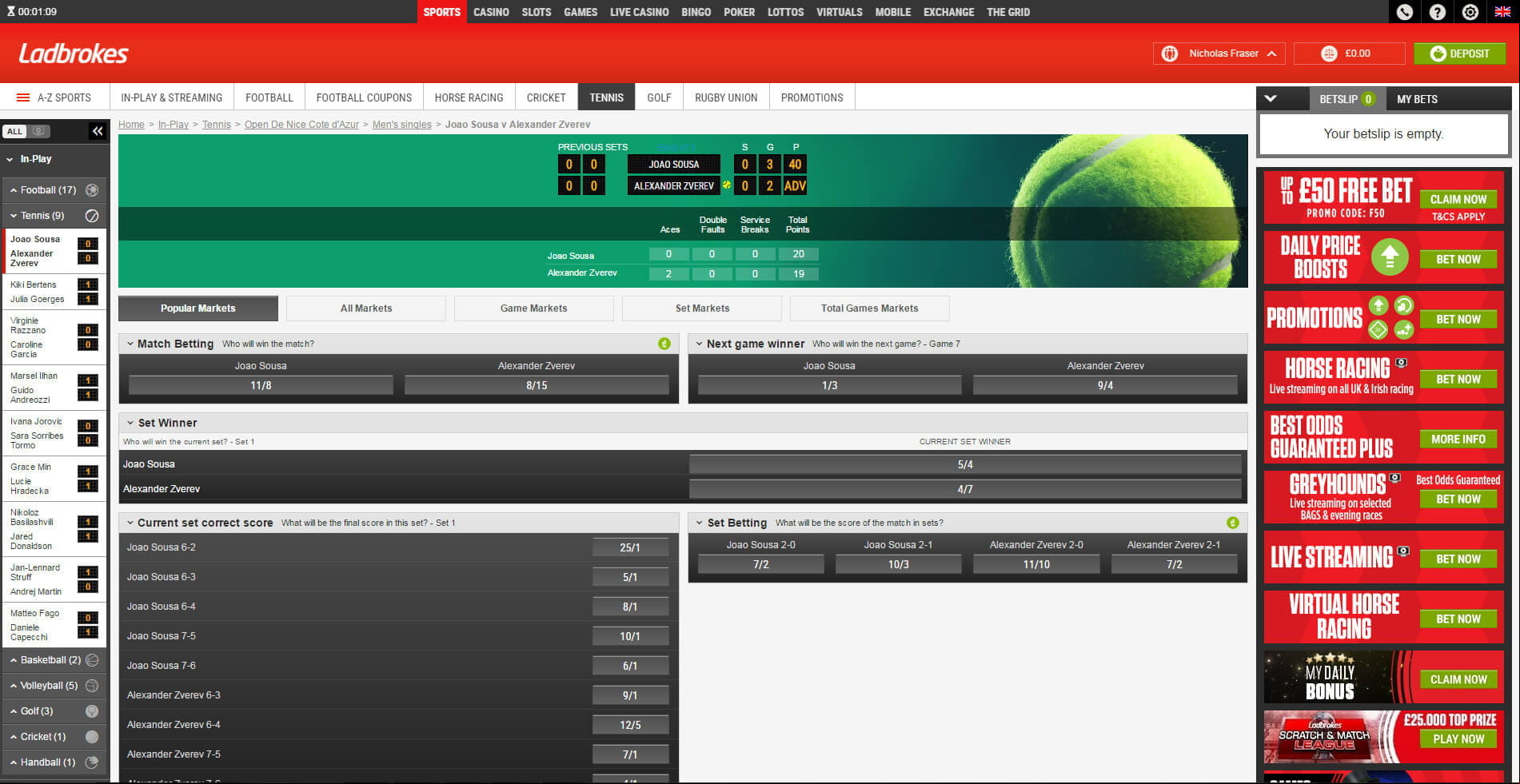Expand Basketball (2) in sidebar
The image size is (1520, 784).
pos(14,660)
